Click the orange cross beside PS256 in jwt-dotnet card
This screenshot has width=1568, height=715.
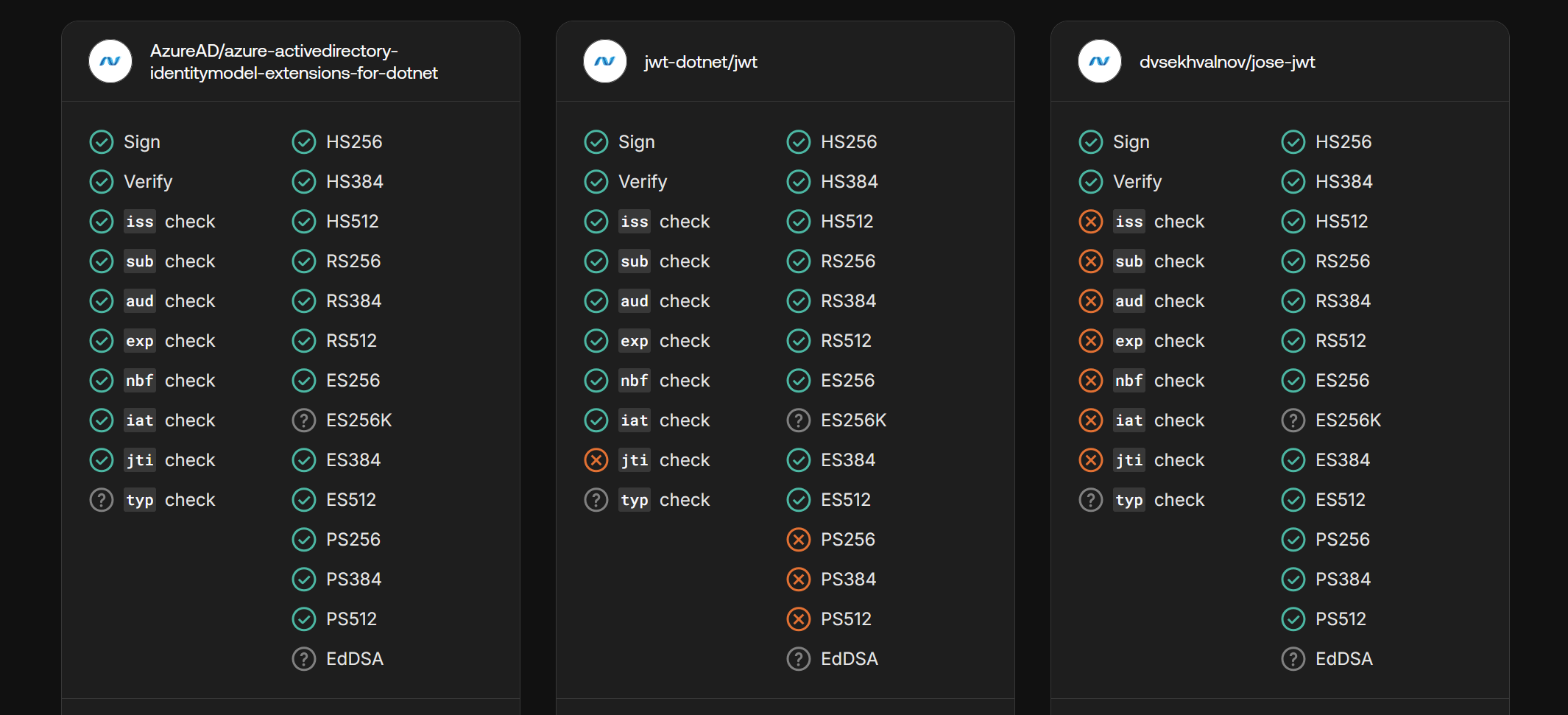[799, 539]
